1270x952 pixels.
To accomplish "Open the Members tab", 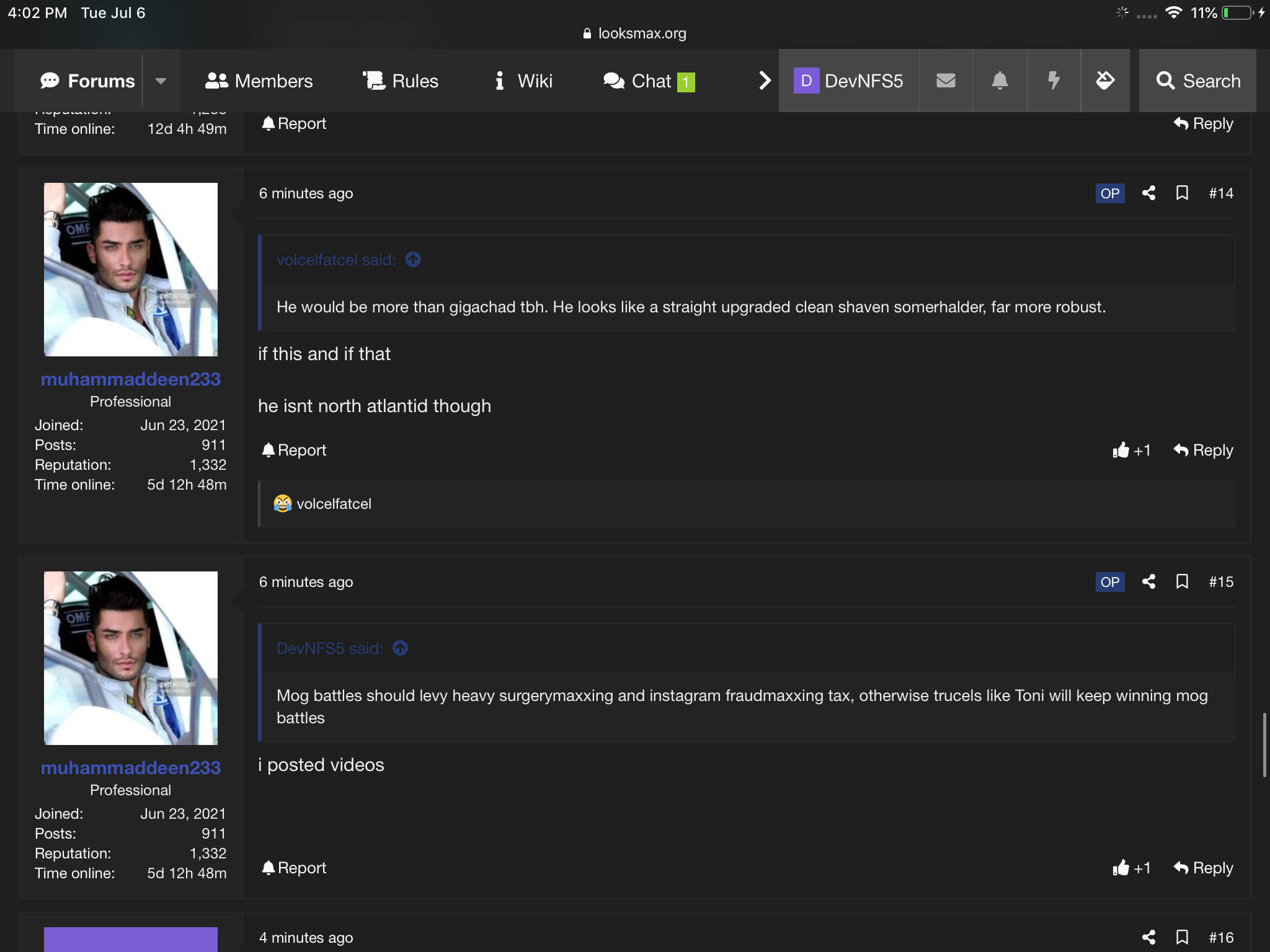I will pos(259,81).
